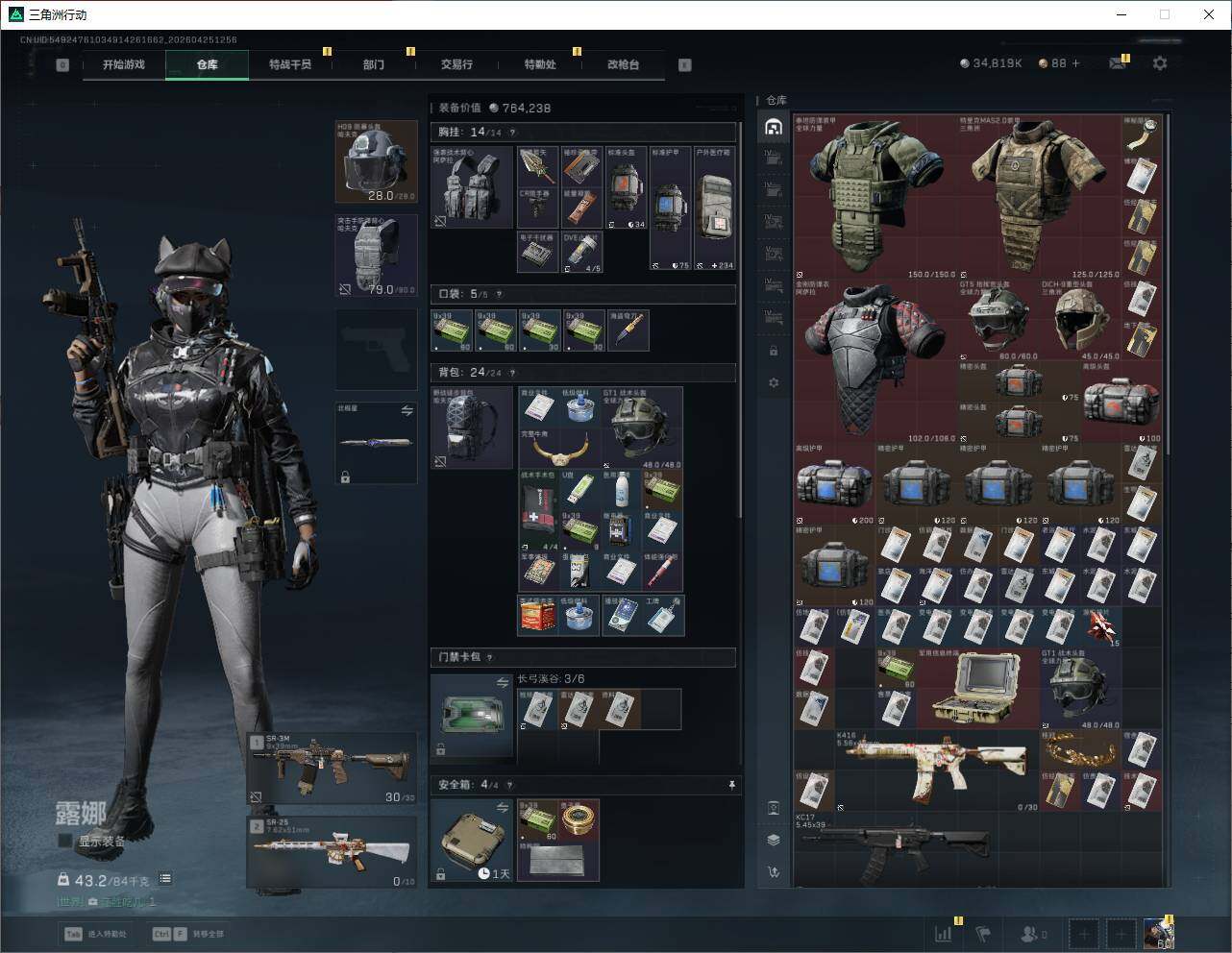Select the equipped backpack item
The height and width of the screenshot is (953, 1232).
(x=472, y=428)
